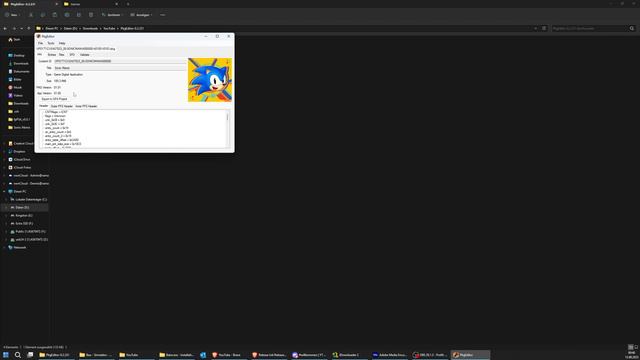Switch to the Files tab in PkgEditor

(x=62, y=54)
